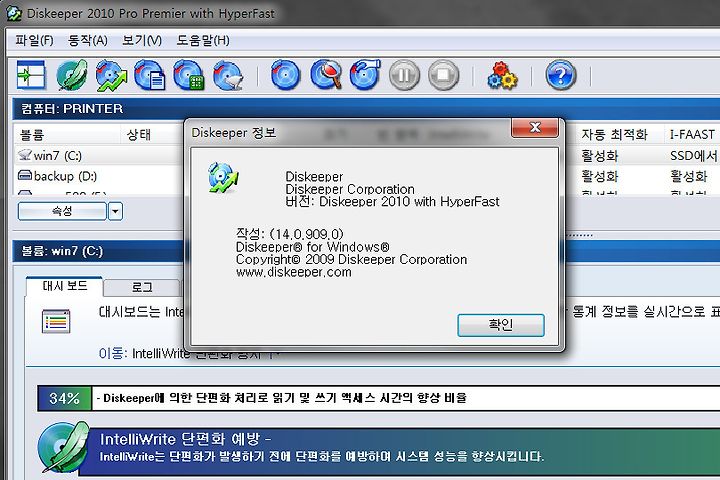Click the 볼륨 column header
The image size is (720, 480).
click(68, 135)
